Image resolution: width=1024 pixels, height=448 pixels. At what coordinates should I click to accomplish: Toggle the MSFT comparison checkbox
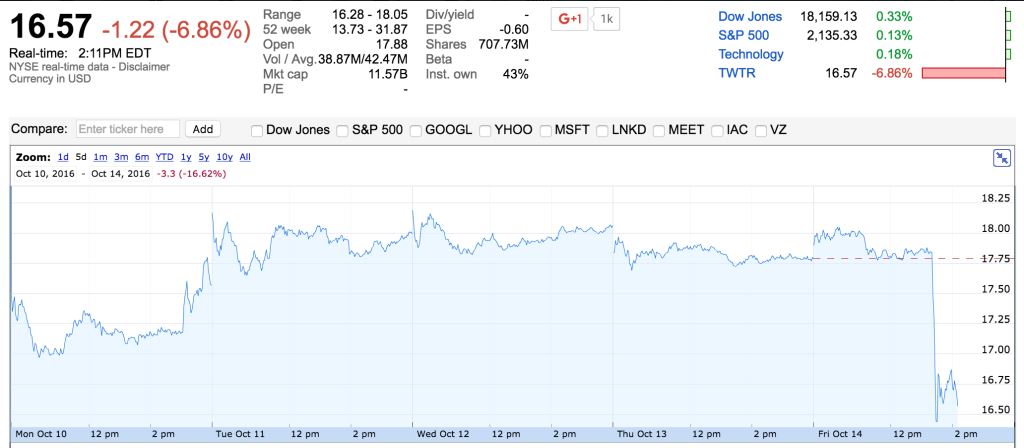(x=543, y=130)
